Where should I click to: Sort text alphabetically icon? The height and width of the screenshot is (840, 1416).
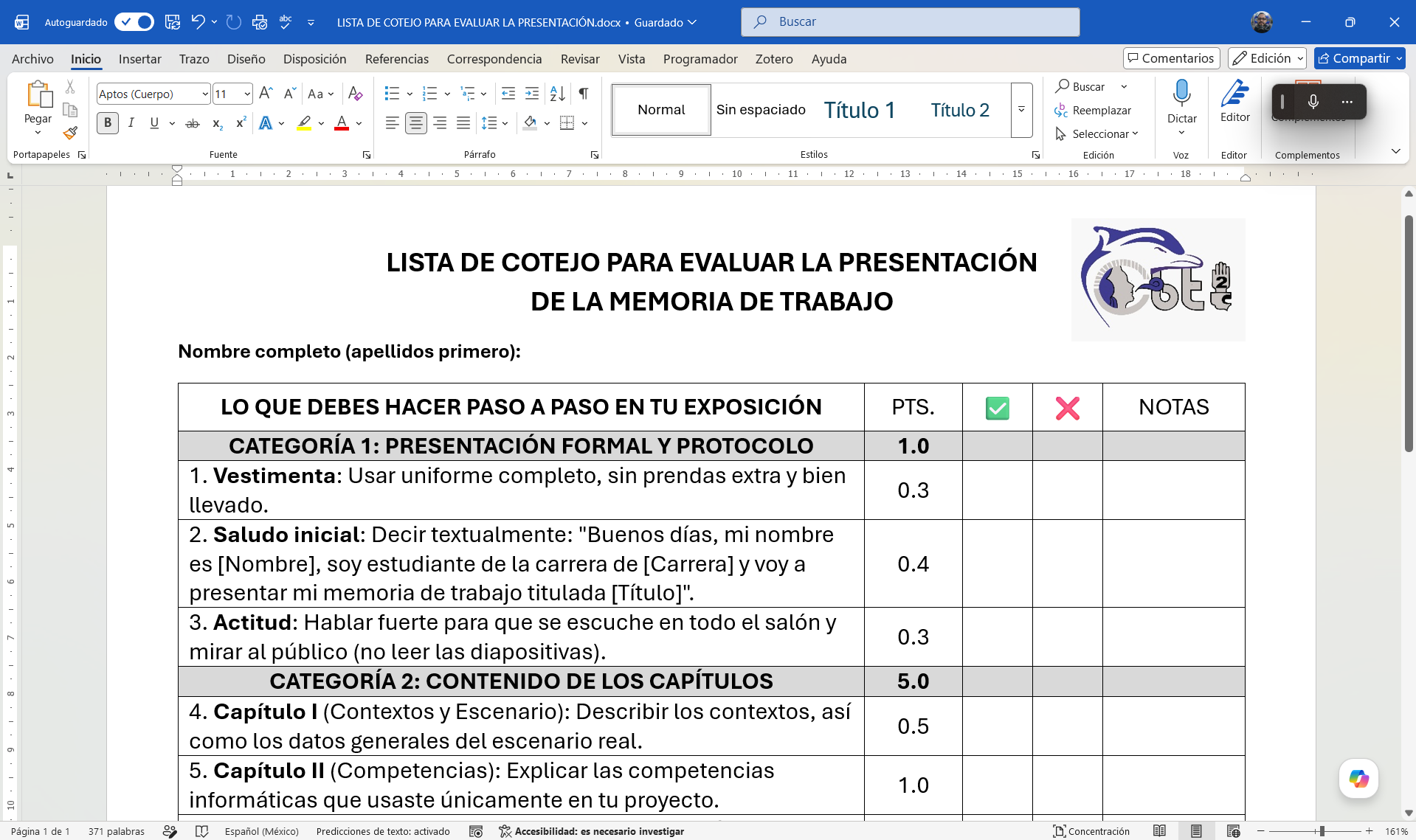click(x=558, y=94)
